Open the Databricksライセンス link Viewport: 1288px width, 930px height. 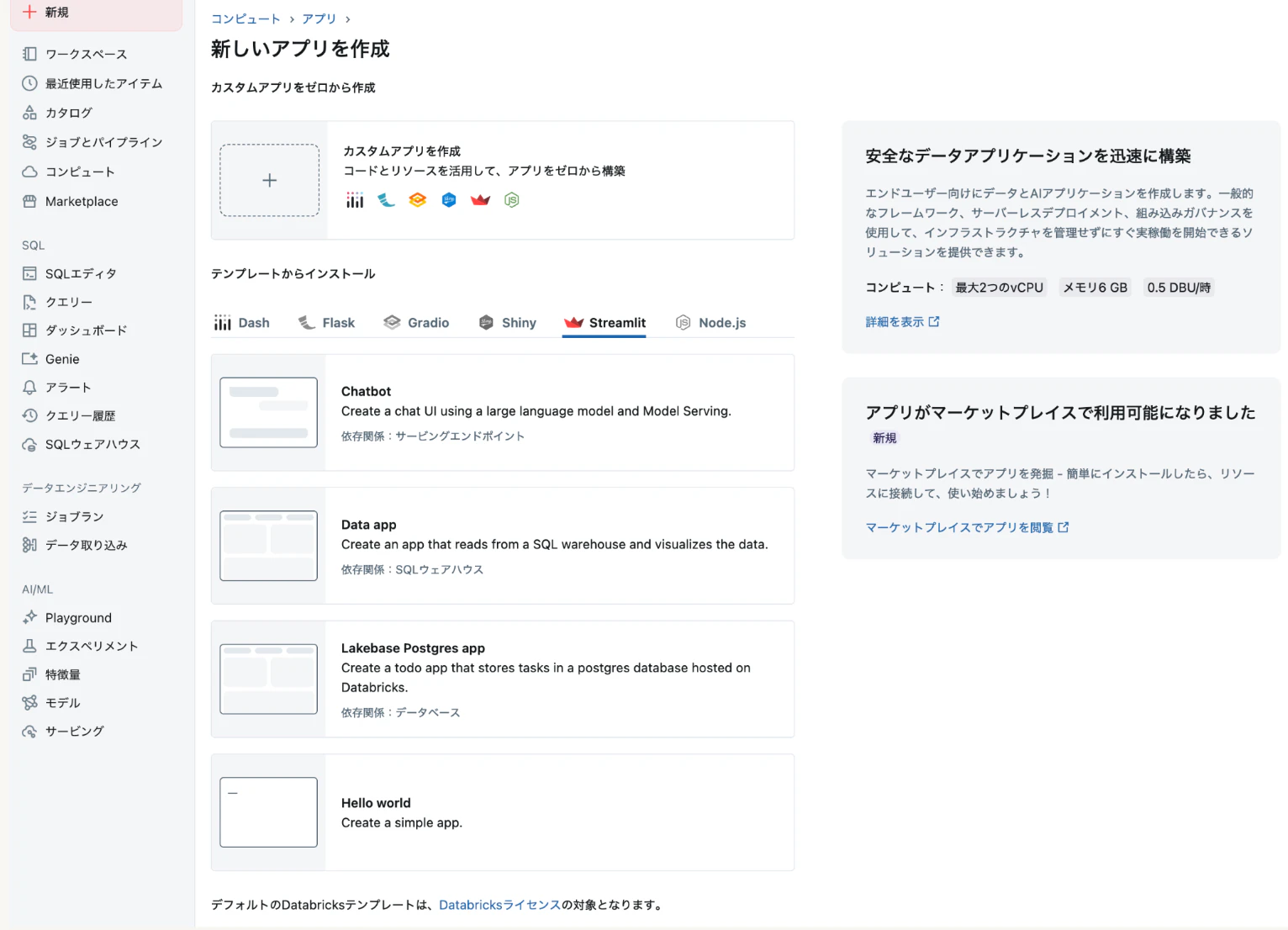[x=499, y=905]
